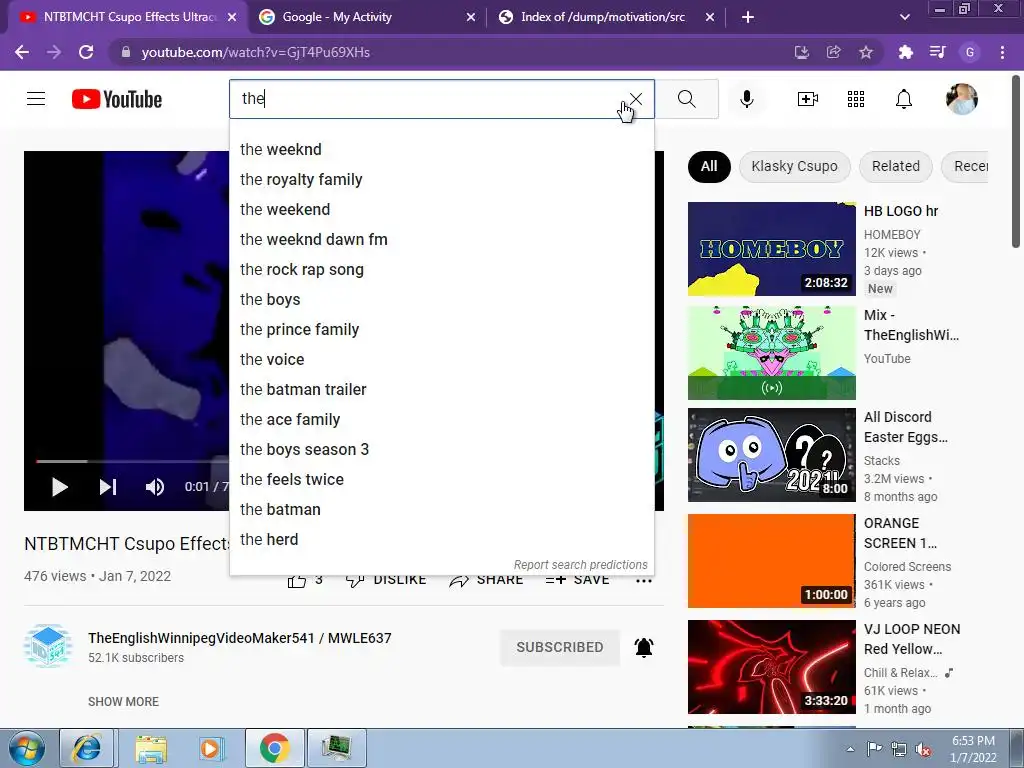This screenshot has height=768, width=1024.
Task: Open the Mix TheEnglishWi... playlist thumbnail
Action: [772, 353]
